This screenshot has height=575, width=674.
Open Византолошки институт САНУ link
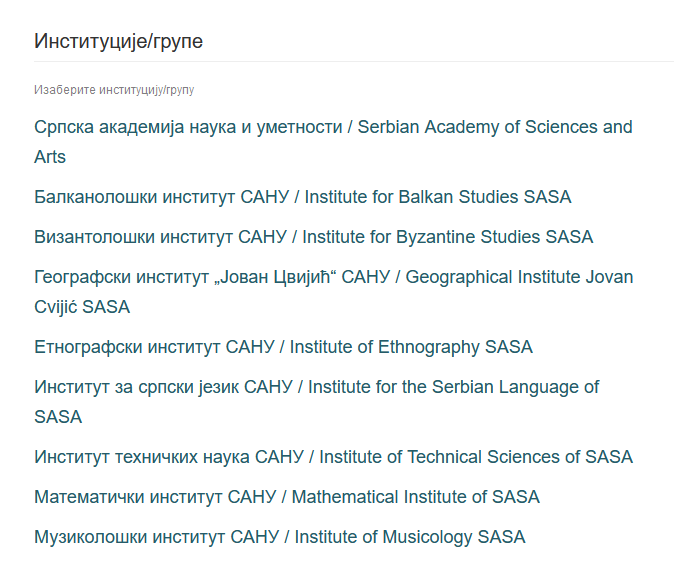[x=160, y=237]
